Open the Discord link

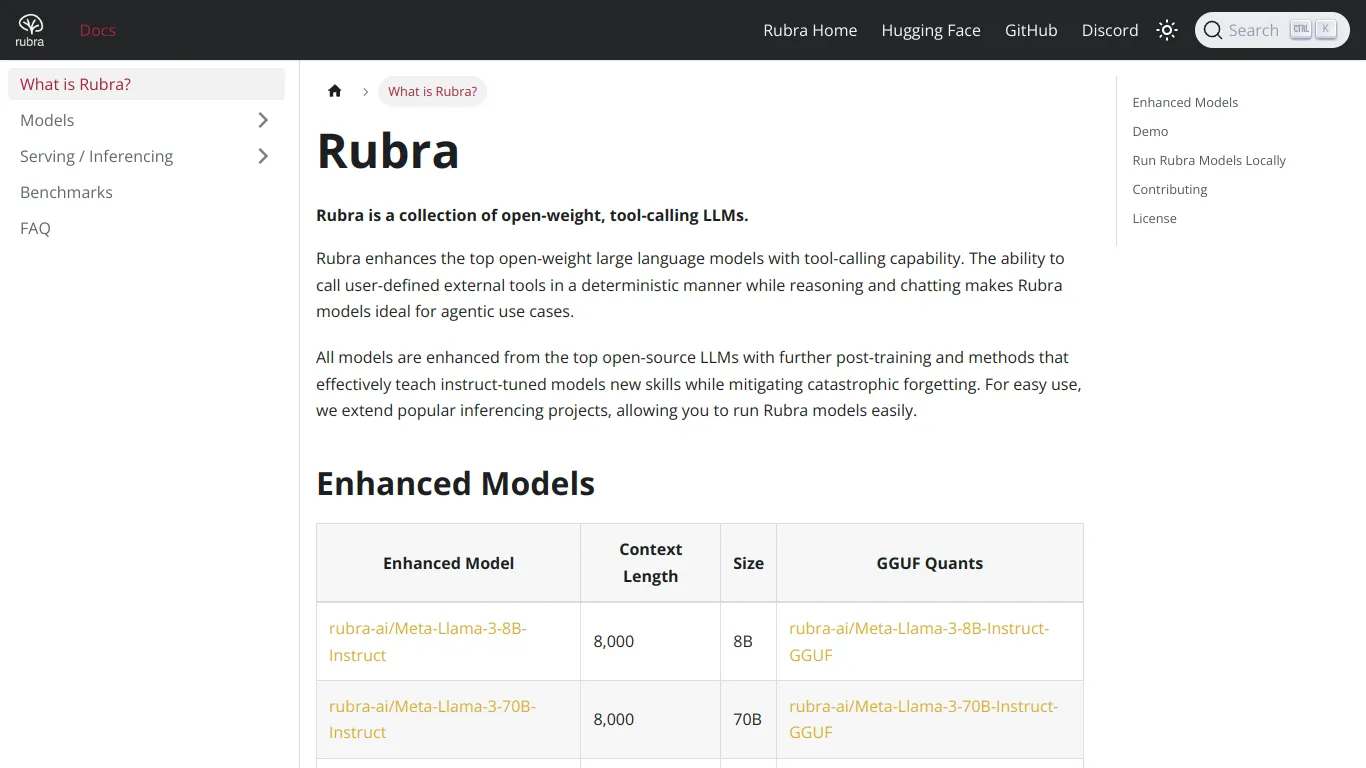(1110, 30)
